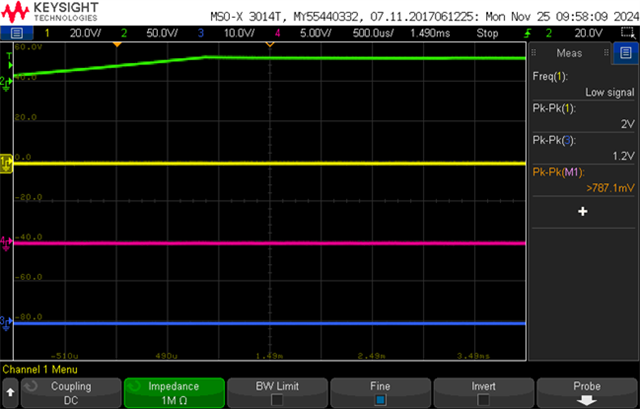Toggle the Fine checkbox off

(x=380, y=400)
